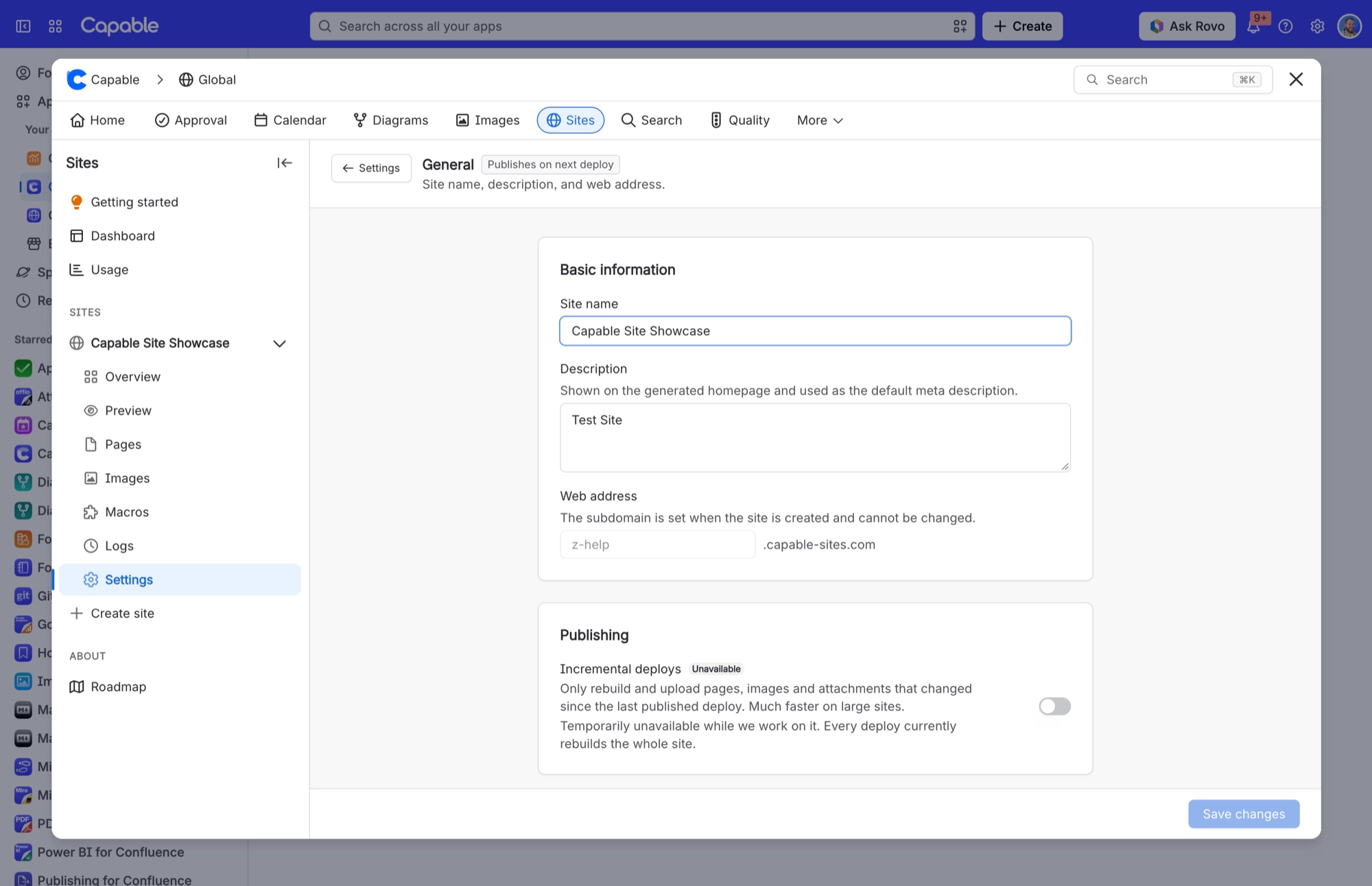
Task: Switch to the Quality tab
Action: click(740, 120)
